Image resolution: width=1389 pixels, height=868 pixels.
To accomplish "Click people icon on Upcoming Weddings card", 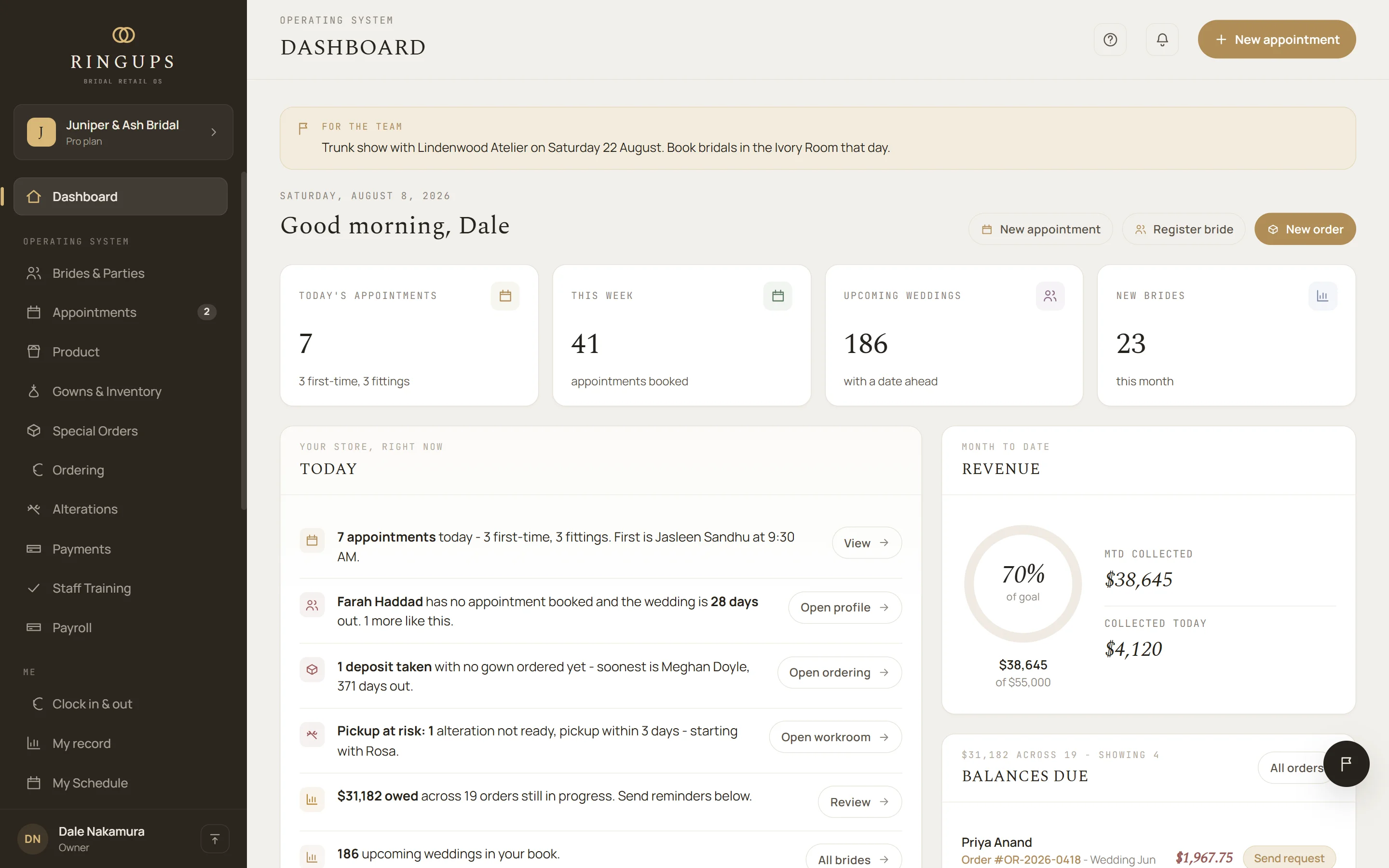I will [1050, 296].
